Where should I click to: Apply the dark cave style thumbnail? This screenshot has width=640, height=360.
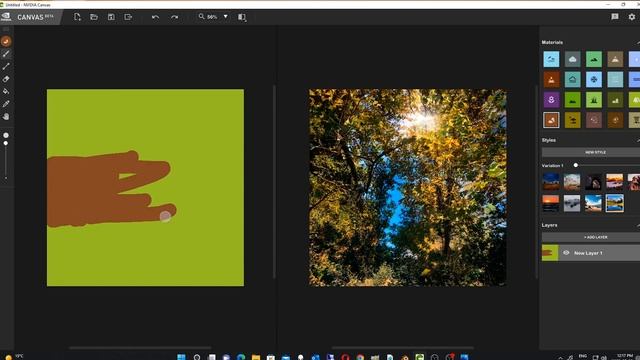(x=593, y=182)
